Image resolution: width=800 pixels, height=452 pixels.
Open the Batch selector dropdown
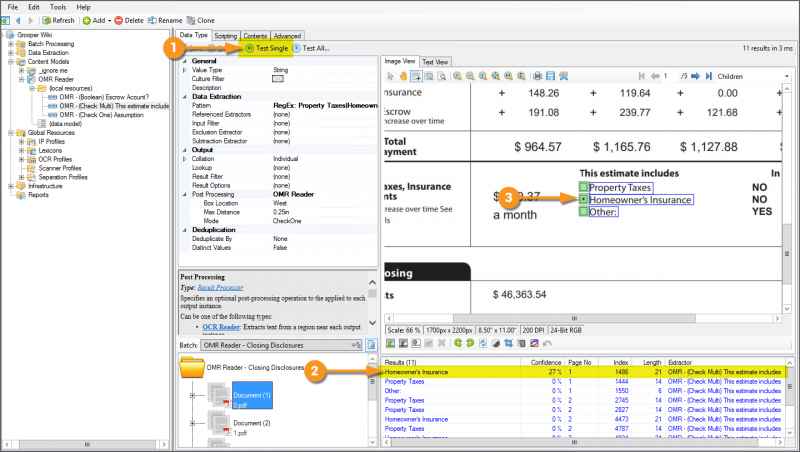tap(286, 345)
